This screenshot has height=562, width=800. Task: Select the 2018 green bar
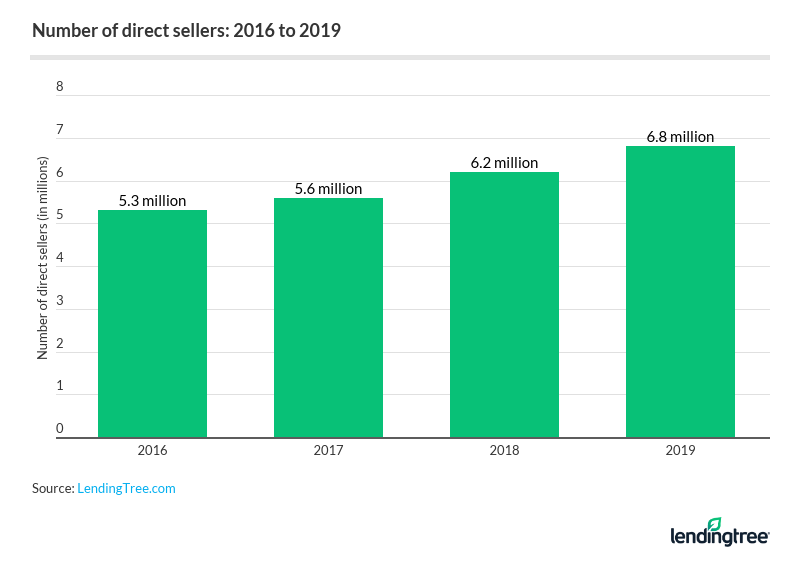[x=504, y=304]
